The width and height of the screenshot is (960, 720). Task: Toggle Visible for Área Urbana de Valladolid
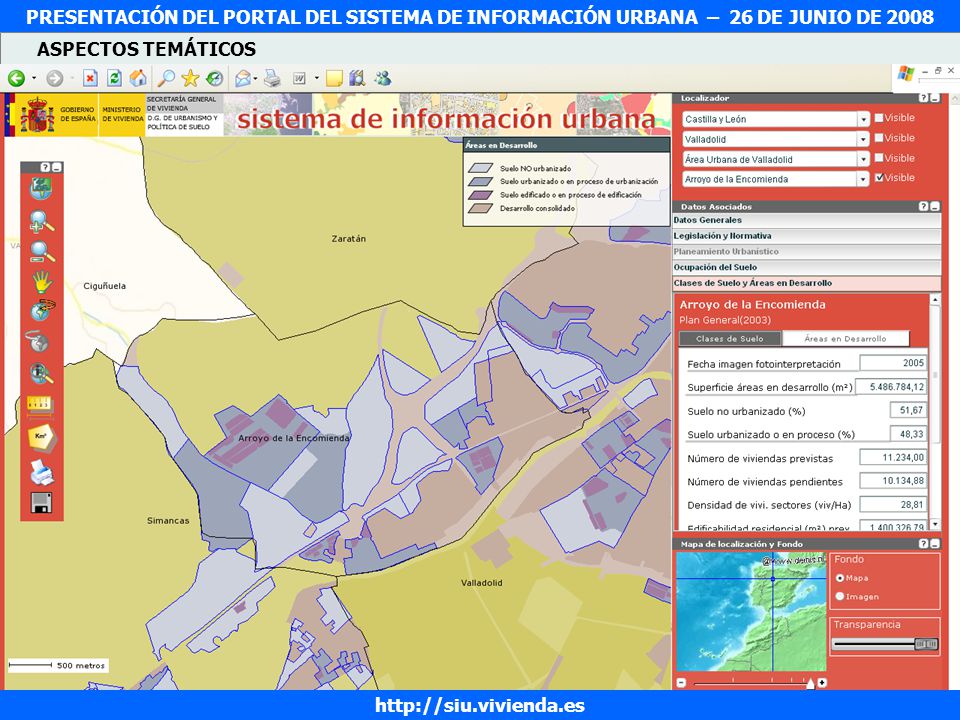pos(879,158)
